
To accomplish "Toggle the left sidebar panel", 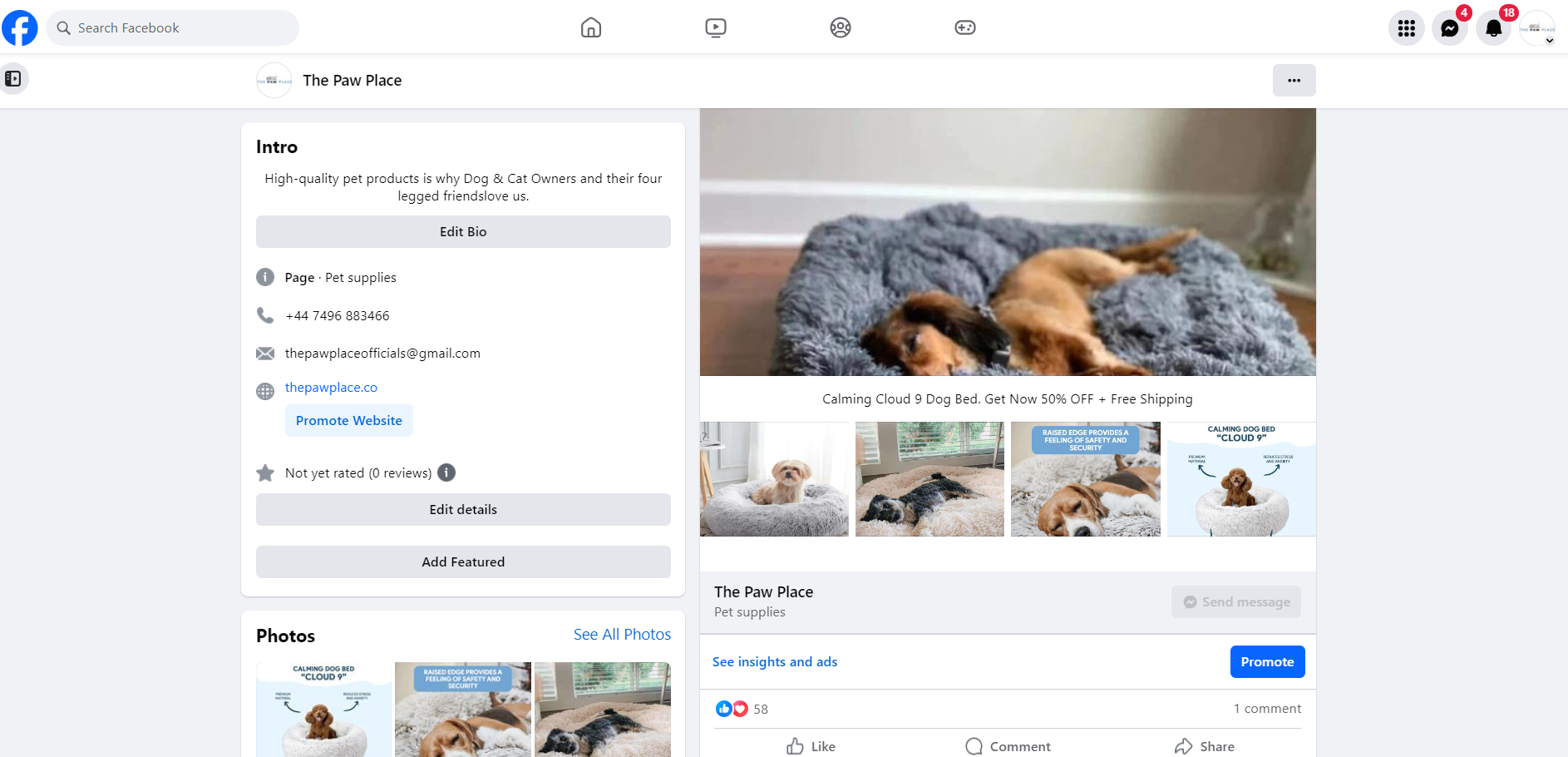I will pyautogui.click(x=13, y=79).
